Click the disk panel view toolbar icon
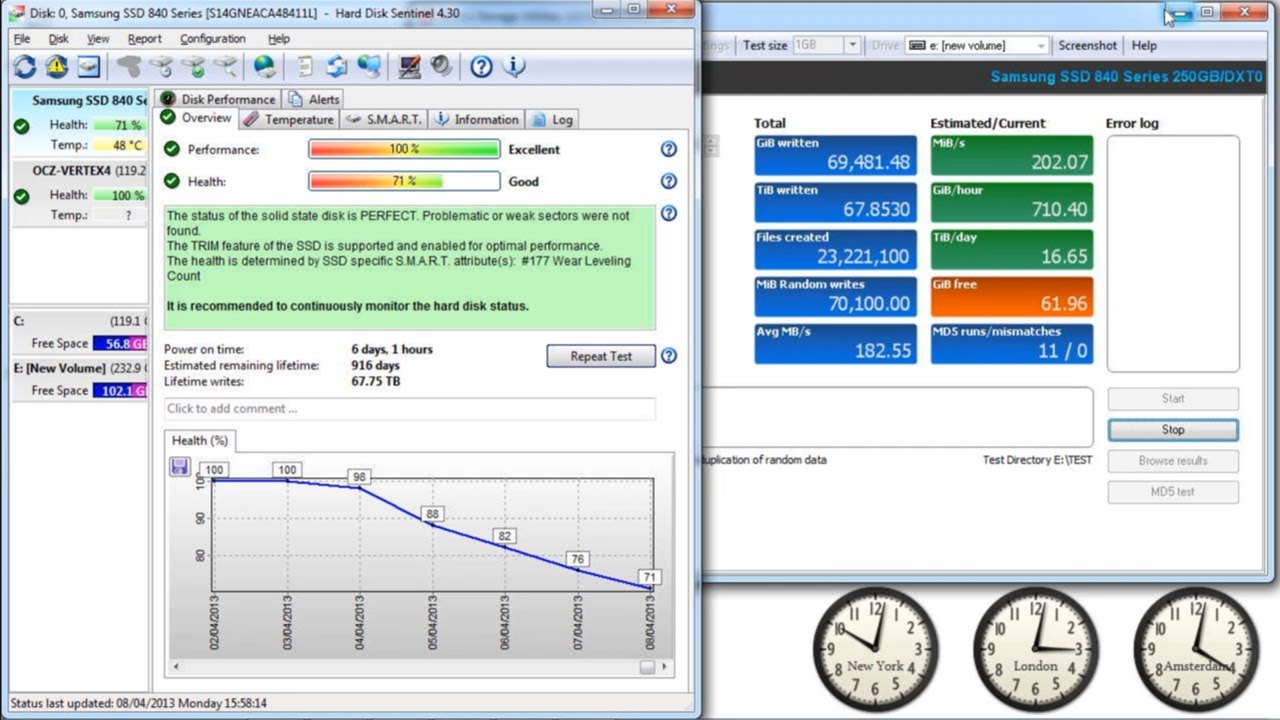 (89, 67)
